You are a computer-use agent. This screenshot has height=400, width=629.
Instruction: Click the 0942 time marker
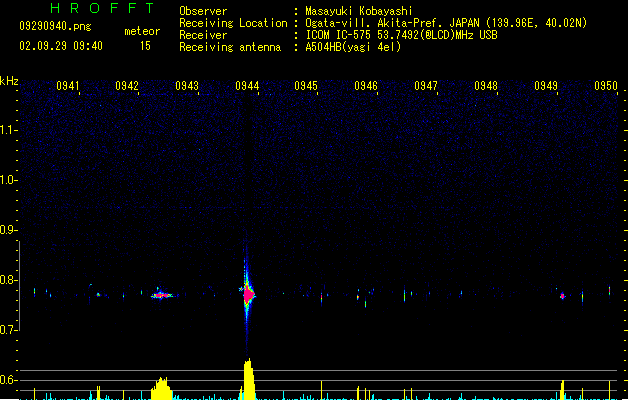pos(127,86)
